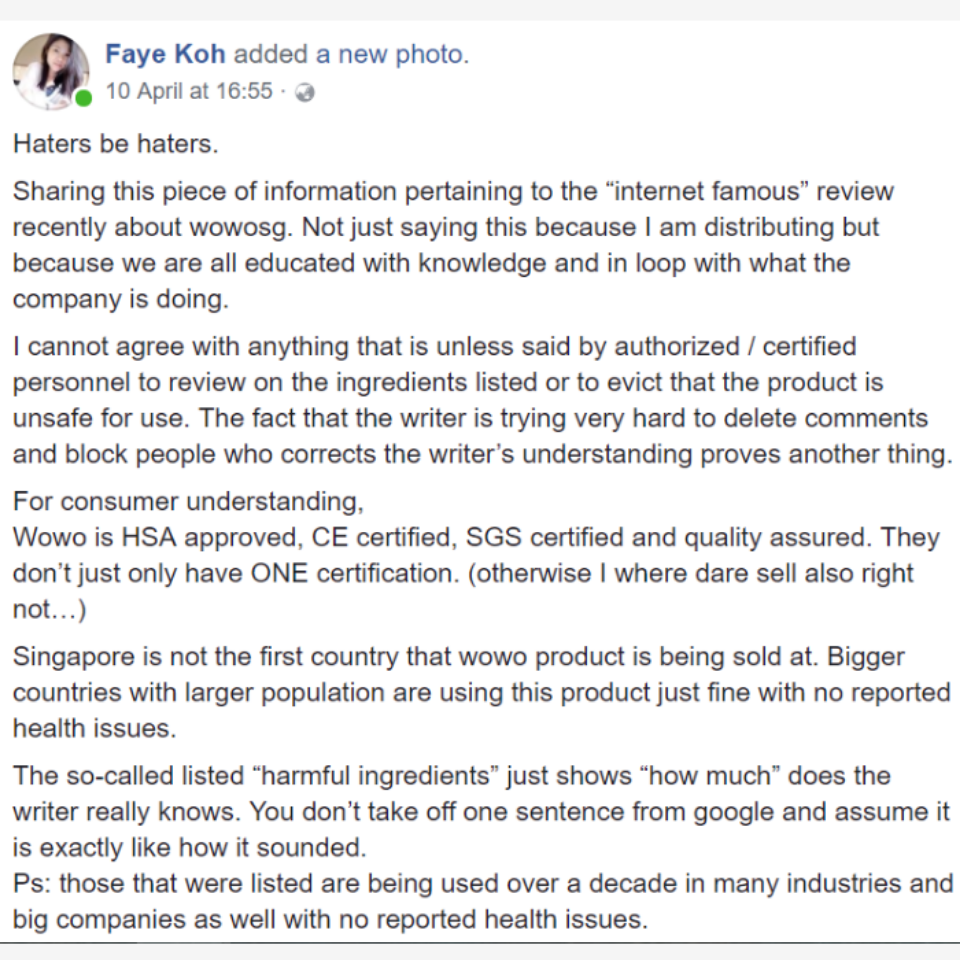Click the paragraph starting 'Singapore is not'
The height and width of the screenshot is (960, 960).
coord(481,692)
